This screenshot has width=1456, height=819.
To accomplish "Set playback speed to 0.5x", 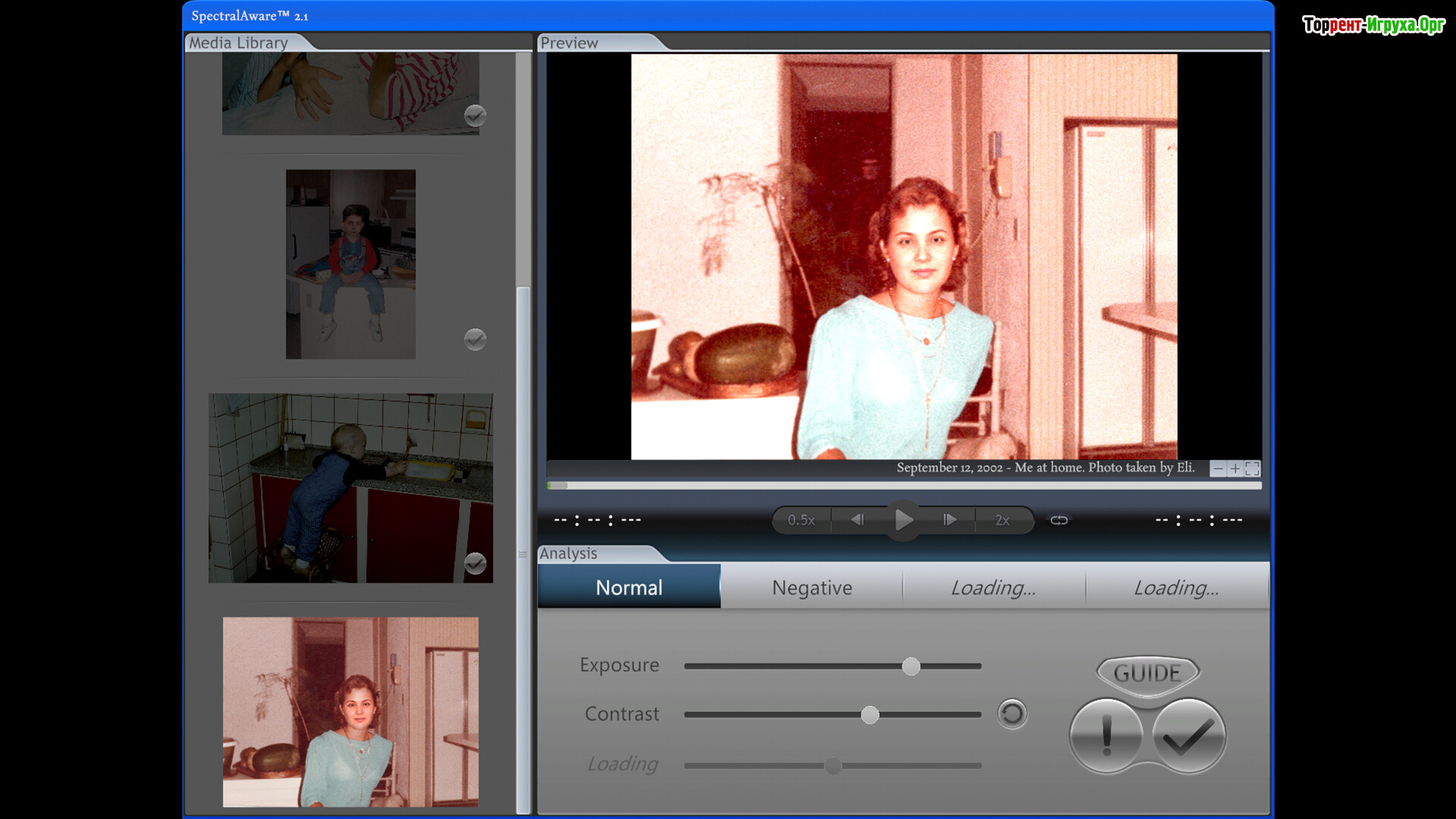I will pos(801,520).
